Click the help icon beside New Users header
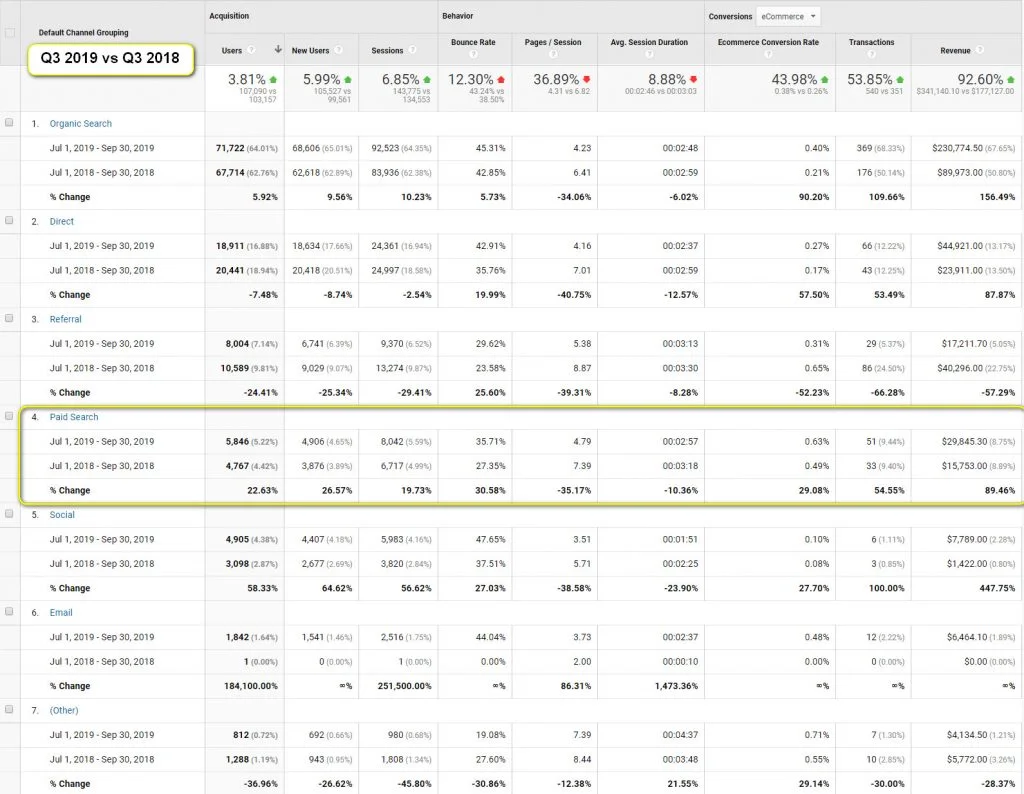Viewport: 1024px width, 794px height. tap(338, 50)
